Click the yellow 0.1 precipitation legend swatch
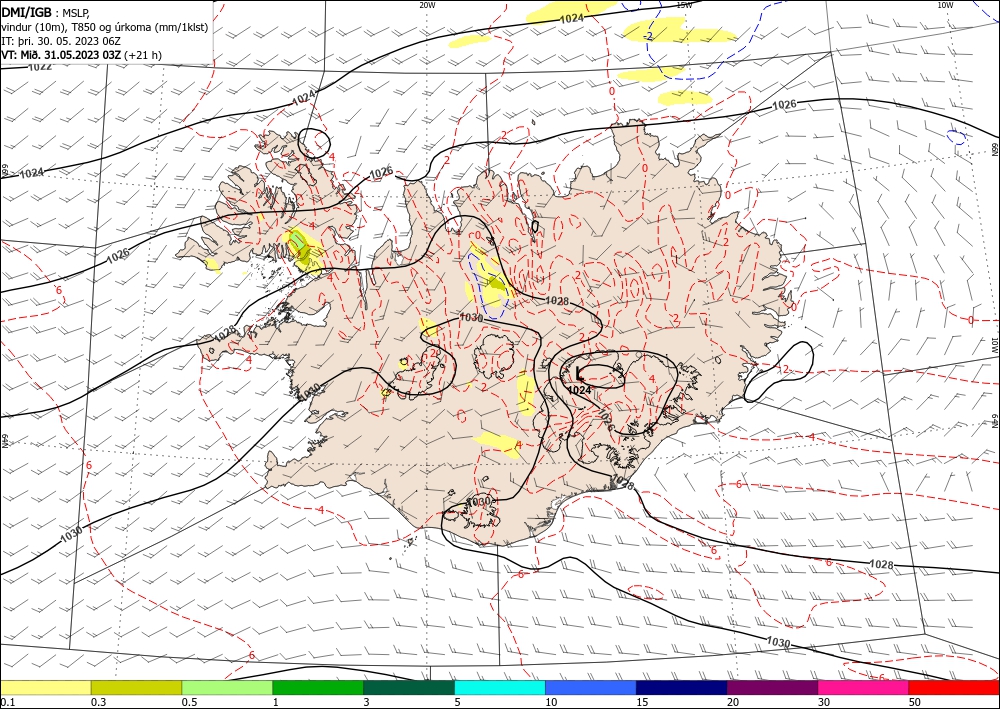The image size is (1000, 709). coord(46,687)
